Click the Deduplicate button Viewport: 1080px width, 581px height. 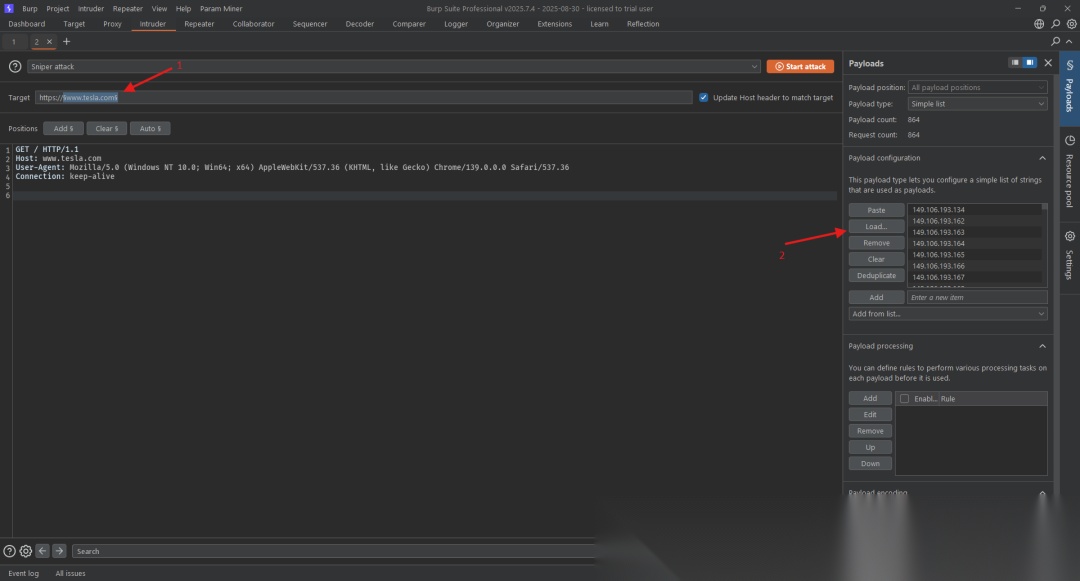(876, 275)
